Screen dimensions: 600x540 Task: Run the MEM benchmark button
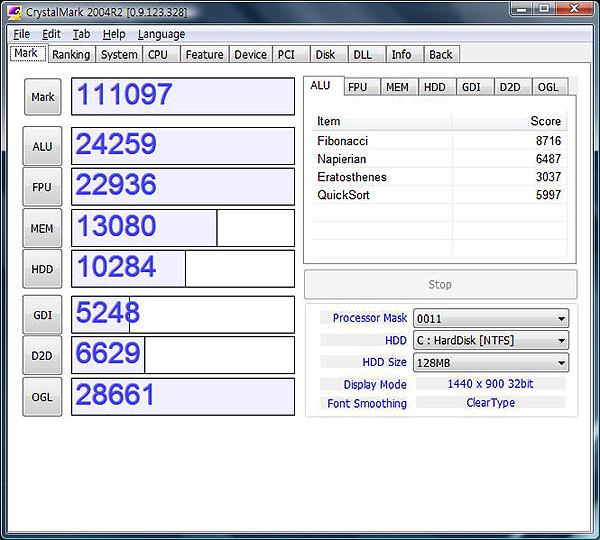[42, 228]
